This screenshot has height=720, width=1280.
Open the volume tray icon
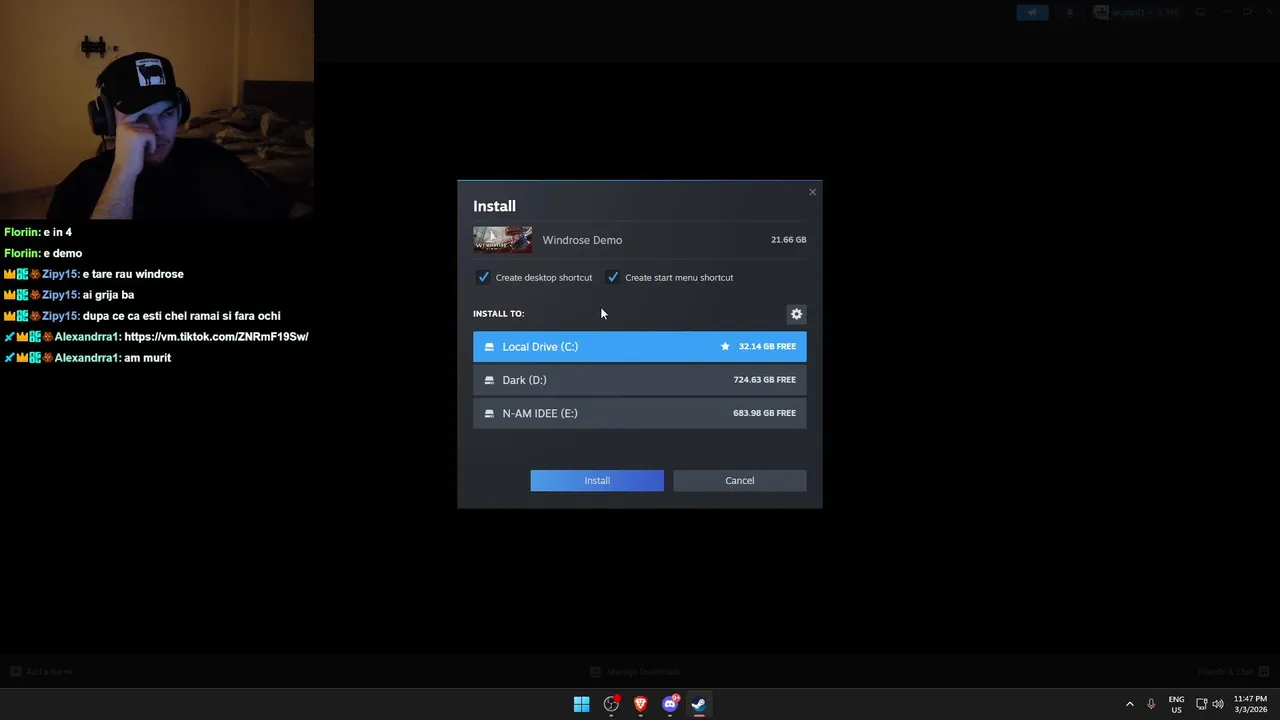click(1218, 704)
